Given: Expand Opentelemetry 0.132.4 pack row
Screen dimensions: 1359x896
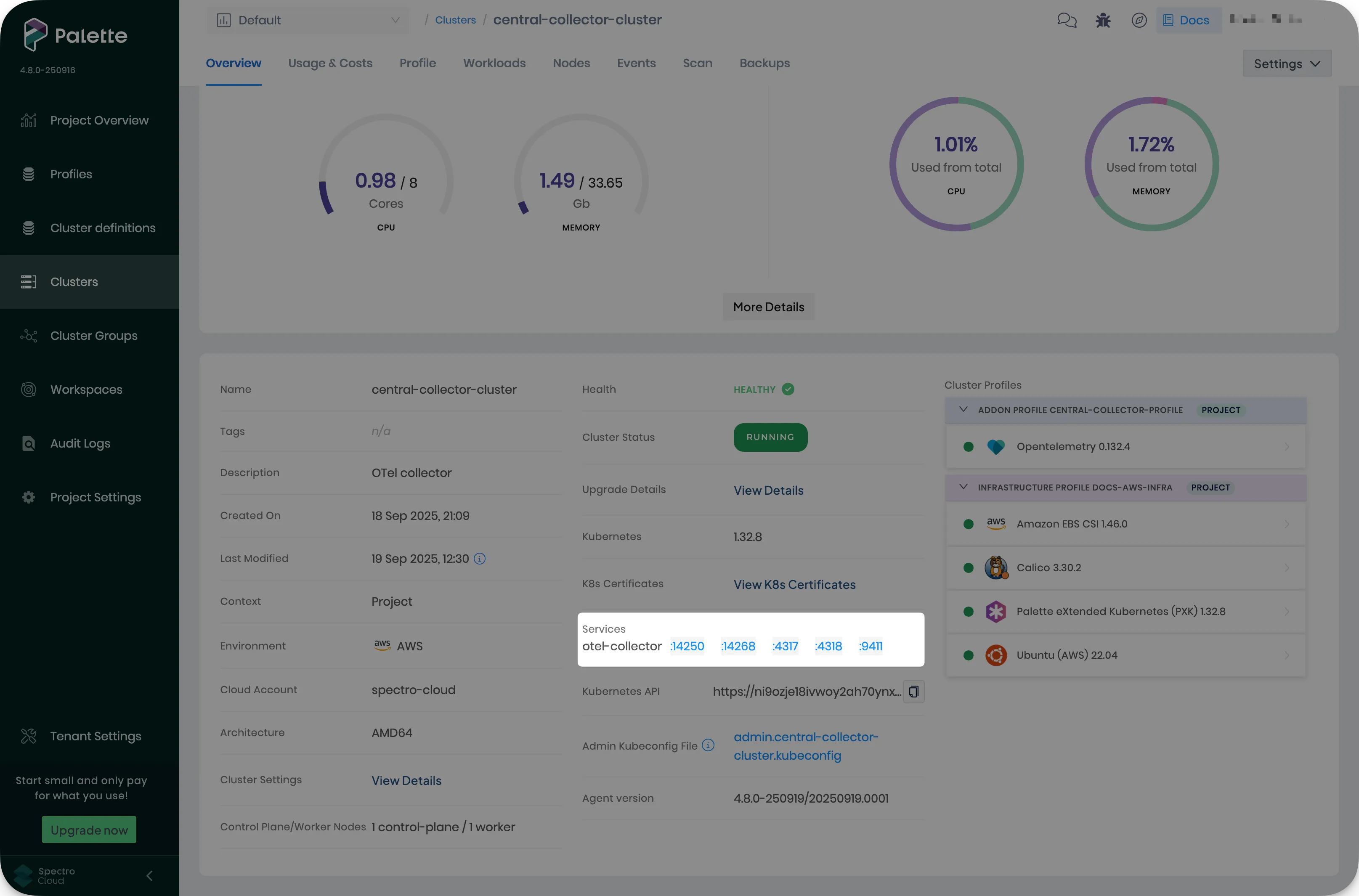Looking at the screenshot, I should [1286, 447].
